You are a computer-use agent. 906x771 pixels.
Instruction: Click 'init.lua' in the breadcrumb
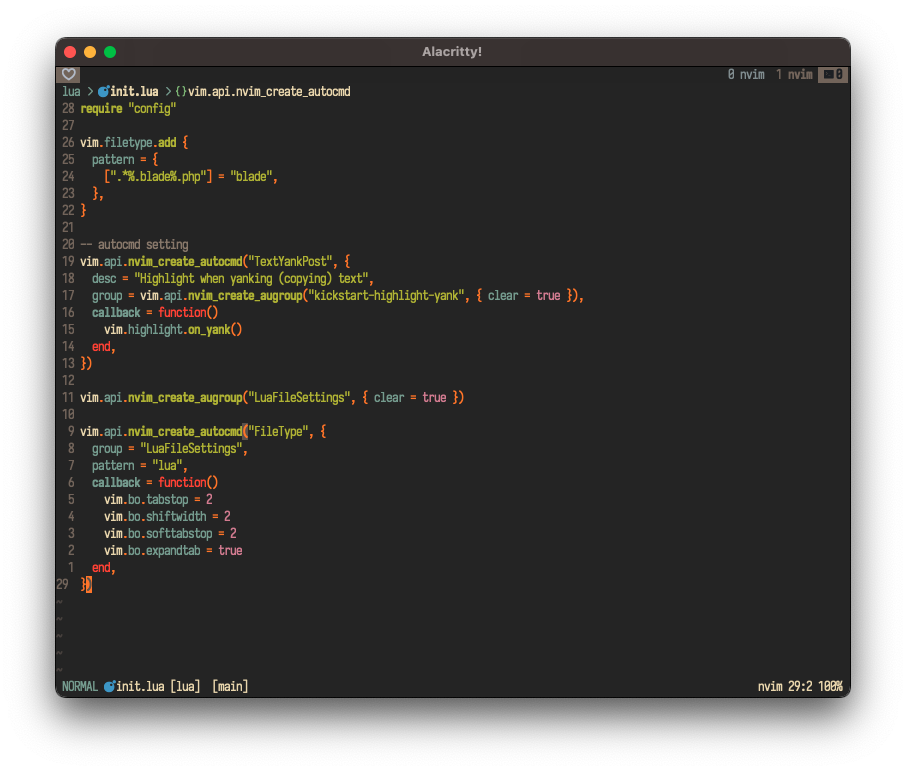pyautogui.click(x=134, y=91)
